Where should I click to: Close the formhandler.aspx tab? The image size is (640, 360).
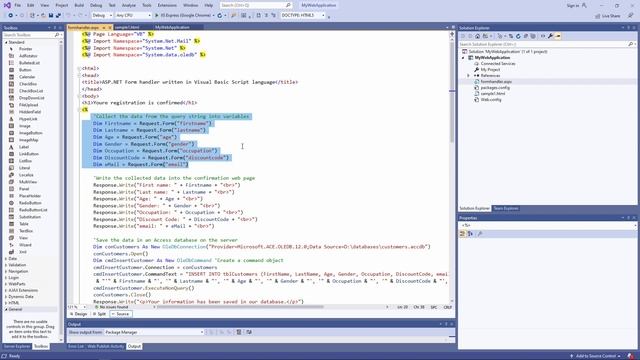click(109, 27)
